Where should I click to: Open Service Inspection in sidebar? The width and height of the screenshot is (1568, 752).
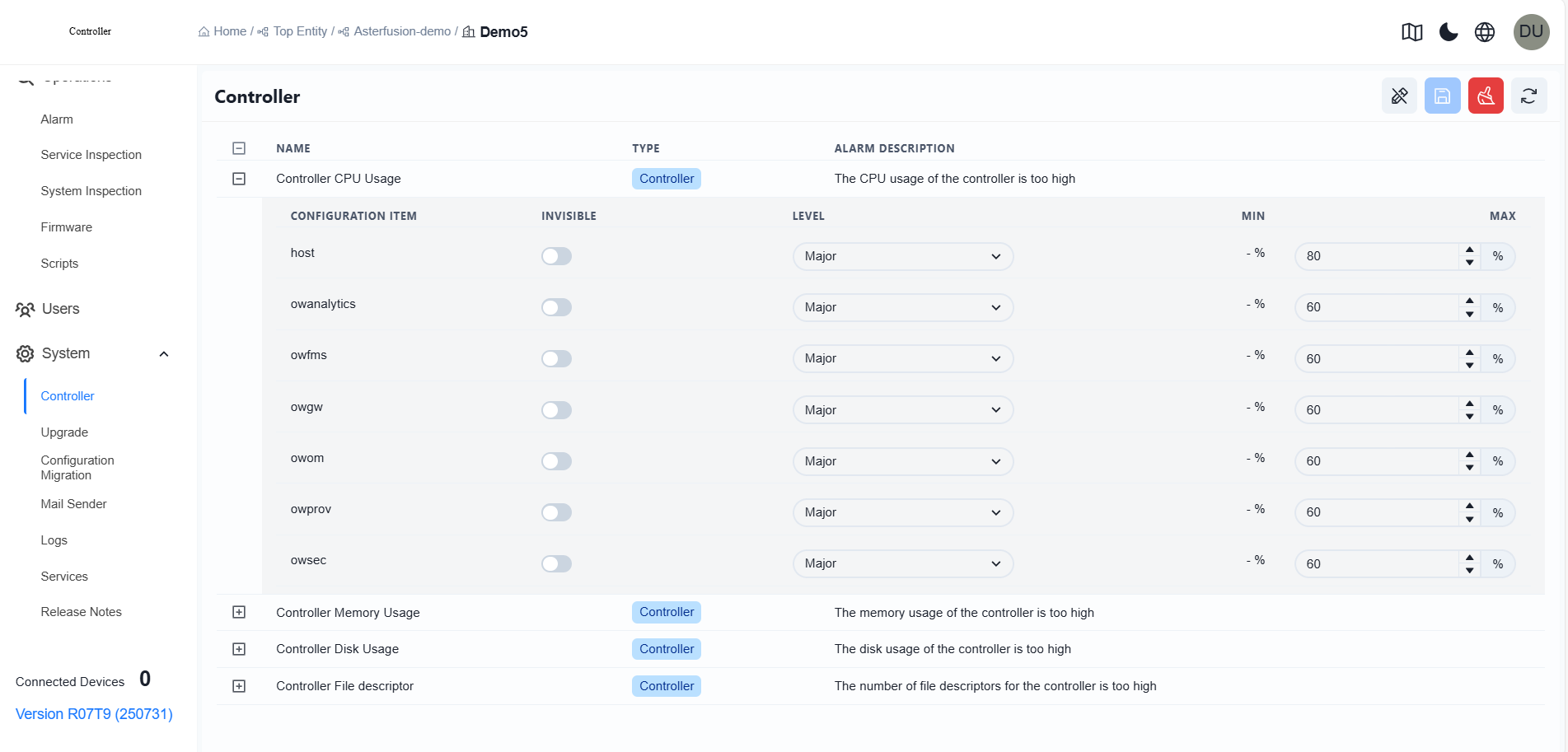pos(91,155)
